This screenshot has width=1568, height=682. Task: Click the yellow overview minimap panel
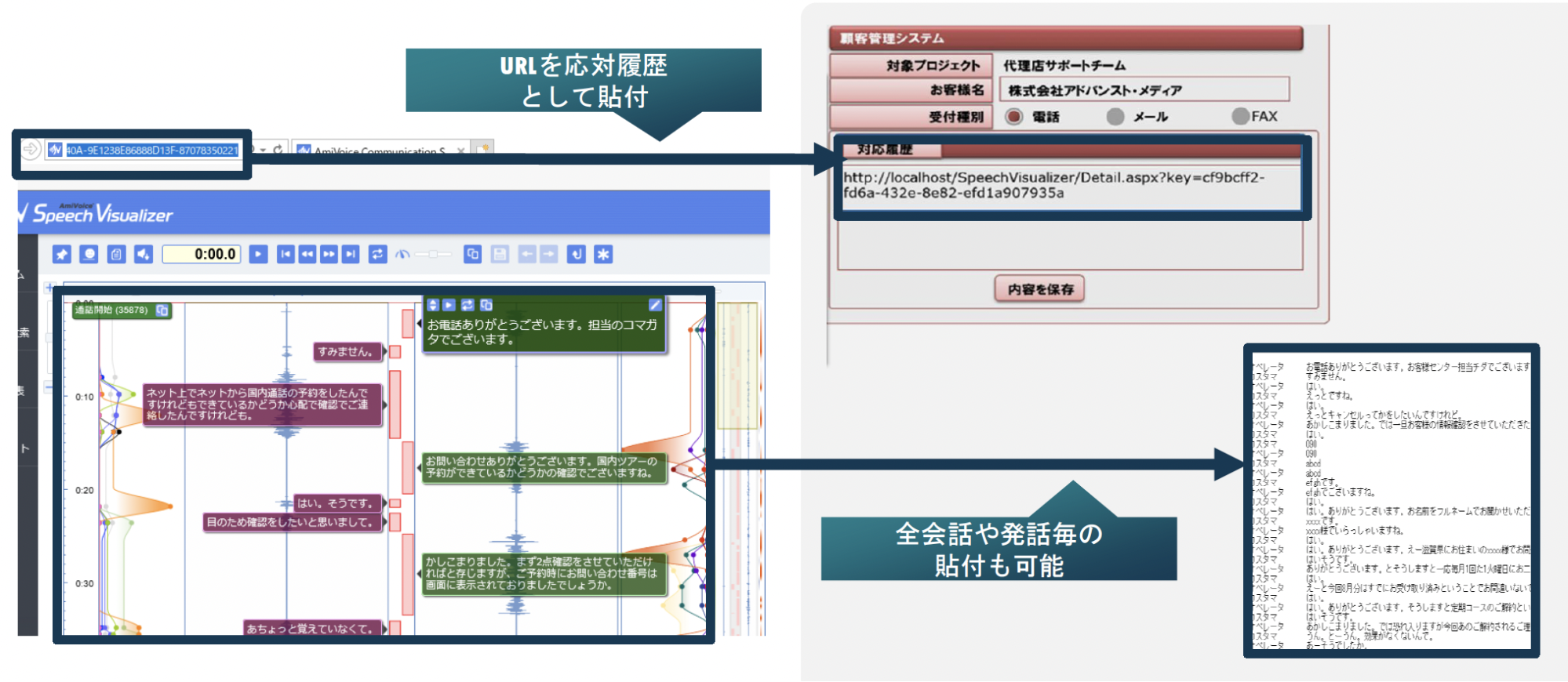[737, 366]
